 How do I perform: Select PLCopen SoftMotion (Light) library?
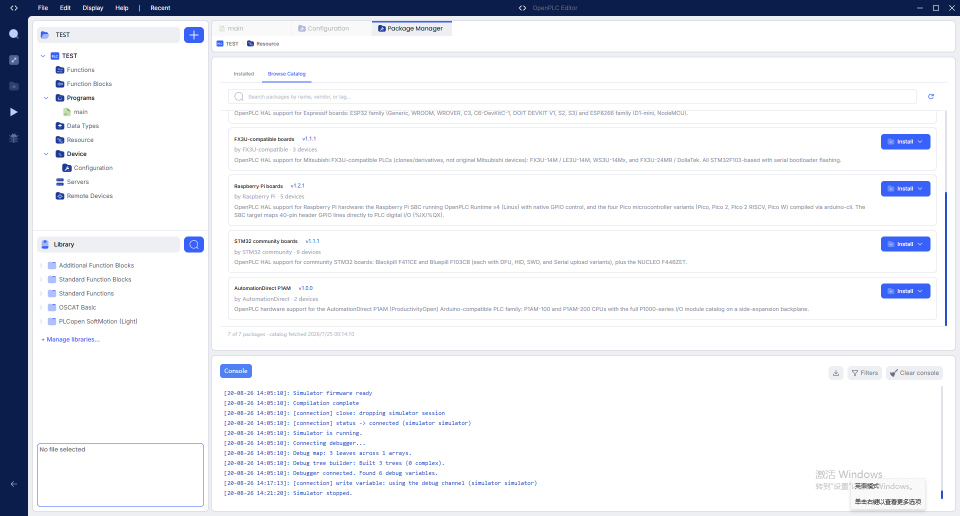[97, 322]
